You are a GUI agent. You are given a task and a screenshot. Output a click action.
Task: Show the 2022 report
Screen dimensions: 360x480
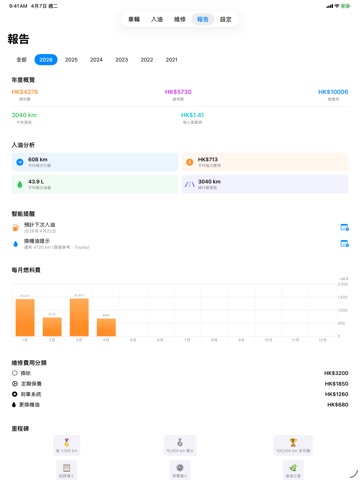(147, 60)
